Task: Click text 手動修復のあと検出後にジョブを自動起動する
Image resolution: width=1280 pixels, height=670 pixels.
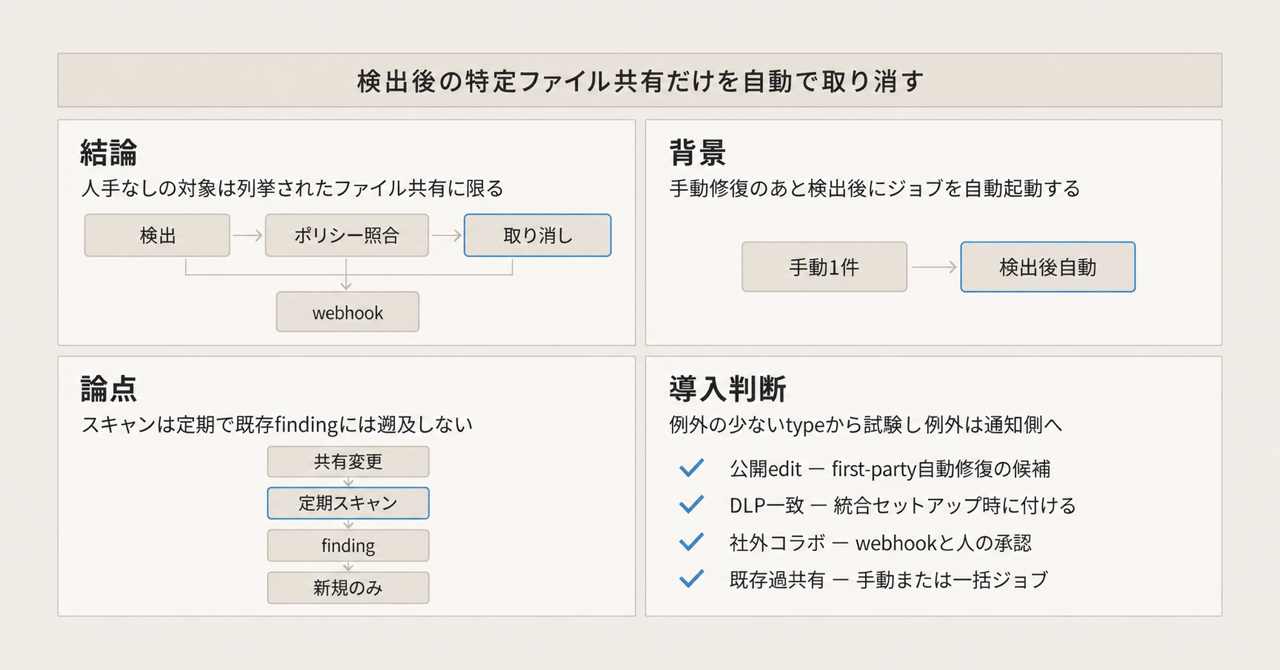Action: click(x=875, y=188)
